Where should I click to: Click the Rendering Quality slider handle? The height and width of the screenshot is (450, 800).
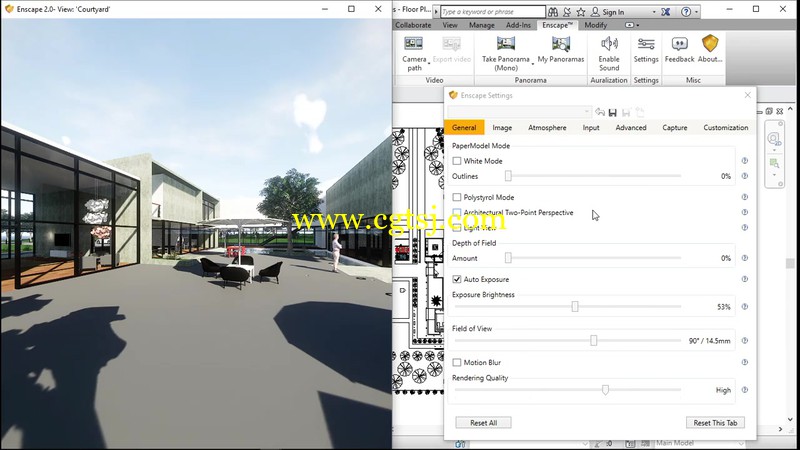(x=605, y=390)
